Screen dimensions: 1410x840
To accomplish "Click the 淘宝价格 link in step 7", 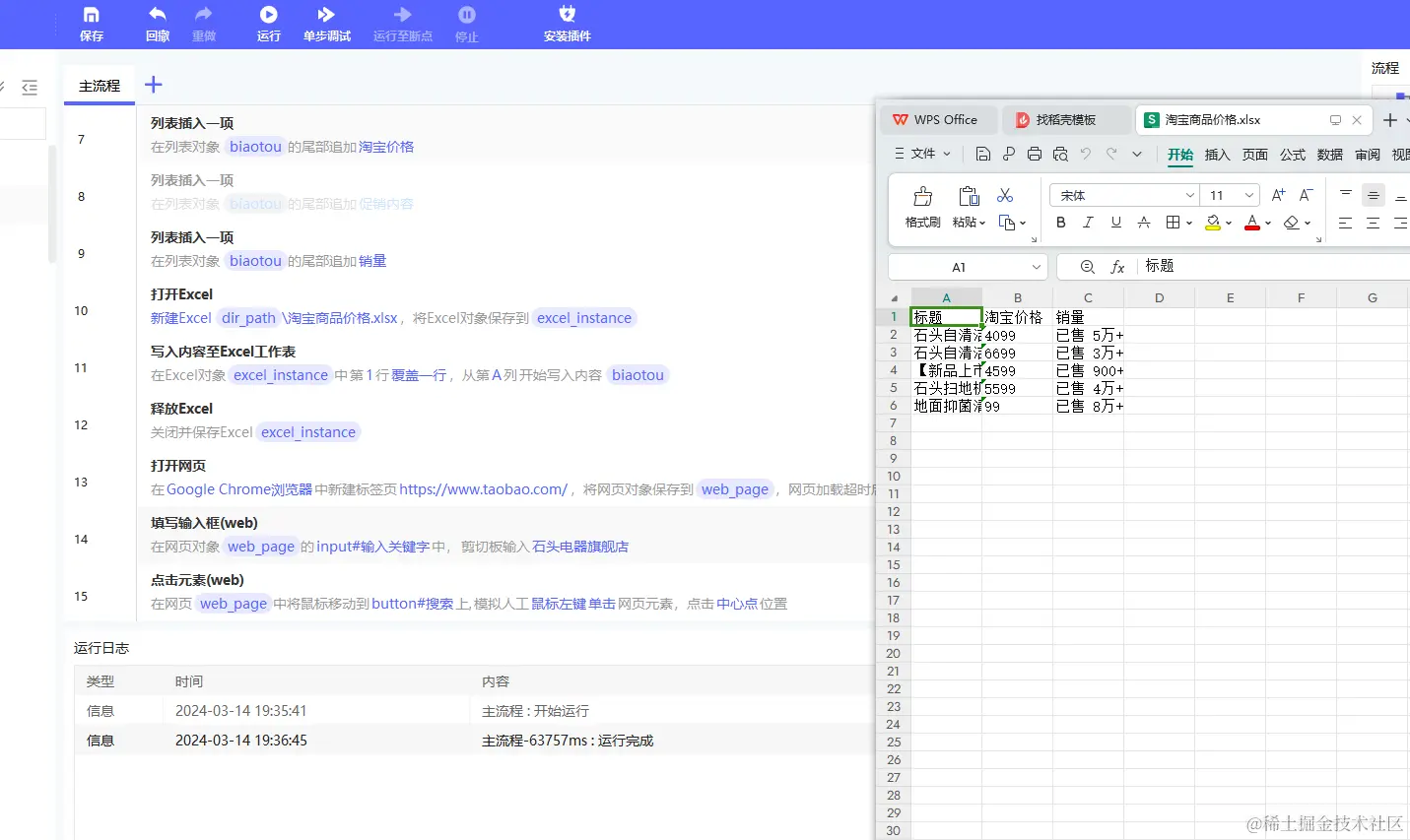I will (386, 147).
